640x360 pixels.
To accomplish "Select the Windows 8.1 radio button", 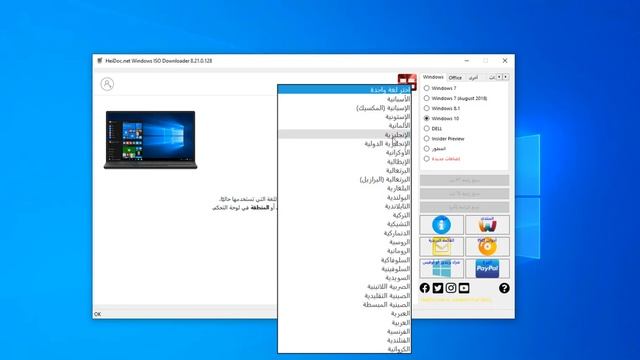I will click(427, 108).
